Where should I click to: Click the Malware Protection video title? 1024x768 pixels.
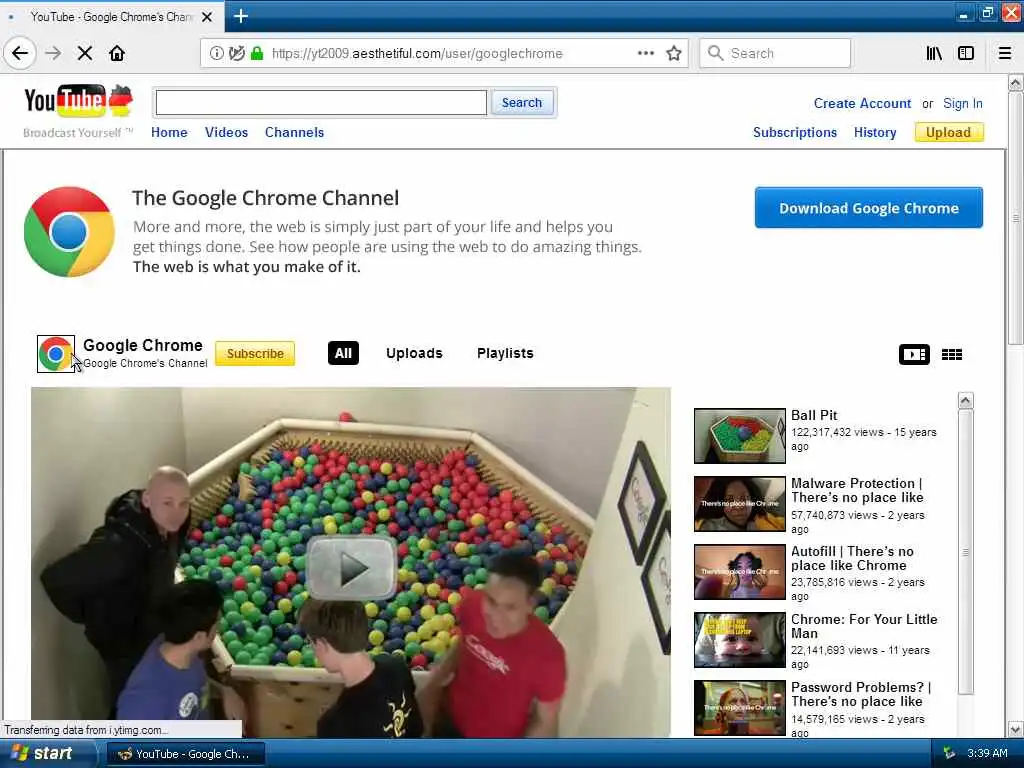coord(857,490)
